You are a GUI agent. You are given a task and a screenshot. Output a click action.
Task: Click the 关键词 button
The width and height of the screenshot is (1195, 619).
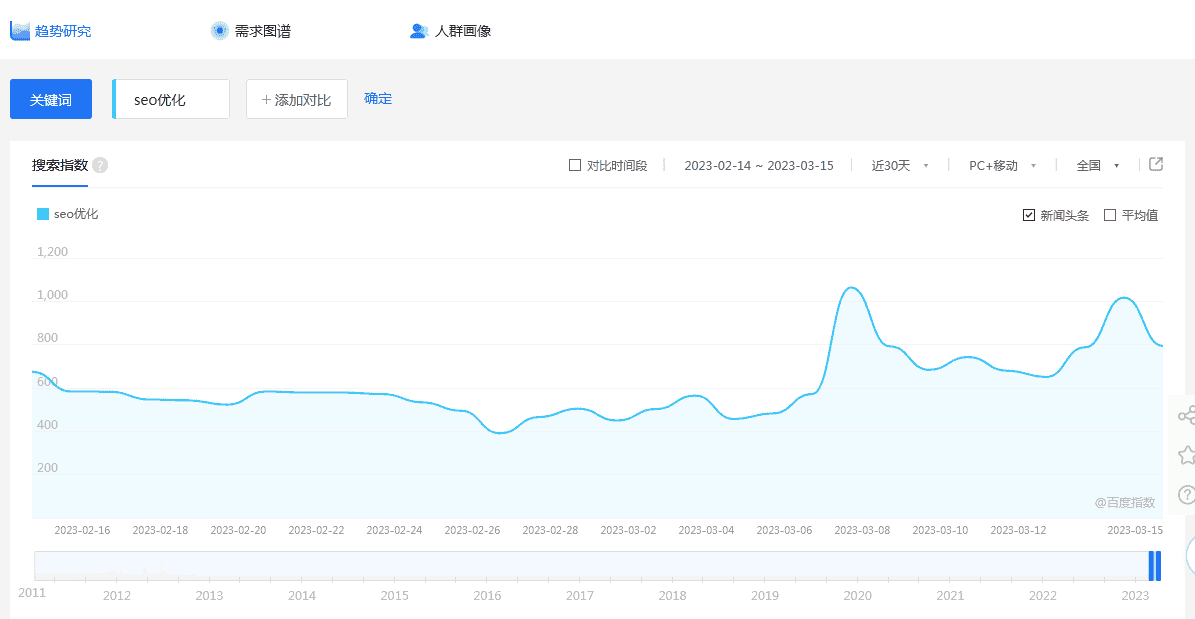(x=50, y=98)
